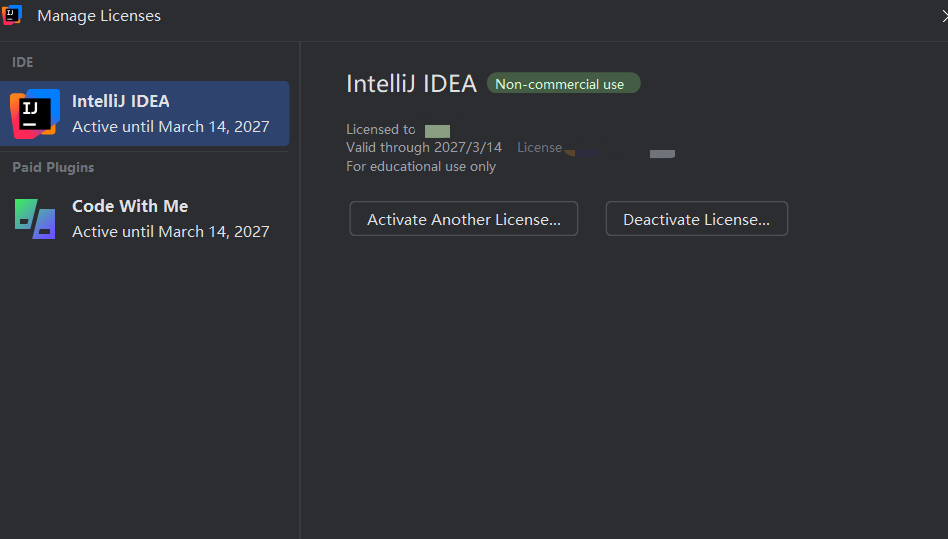Click the IntelliJ IDEA logo icon in sidebar
This screenshot has width=948, height=539.
tap(35, 114)
